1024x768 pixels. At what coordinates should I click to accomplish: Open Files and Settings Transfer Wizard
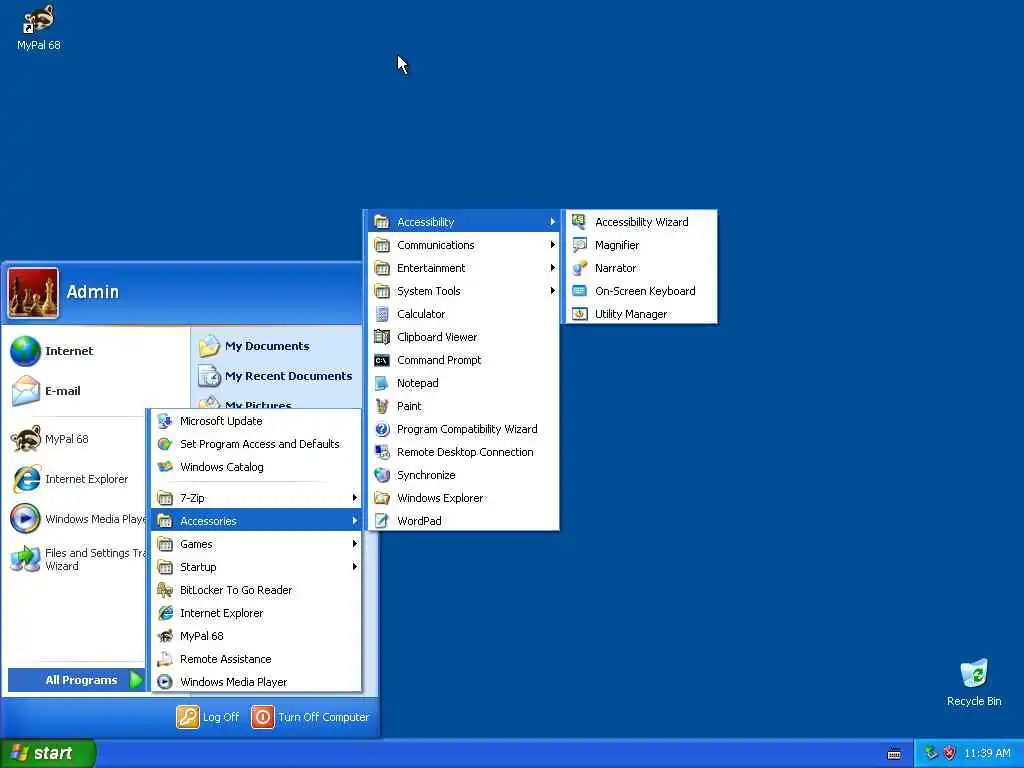76,559
